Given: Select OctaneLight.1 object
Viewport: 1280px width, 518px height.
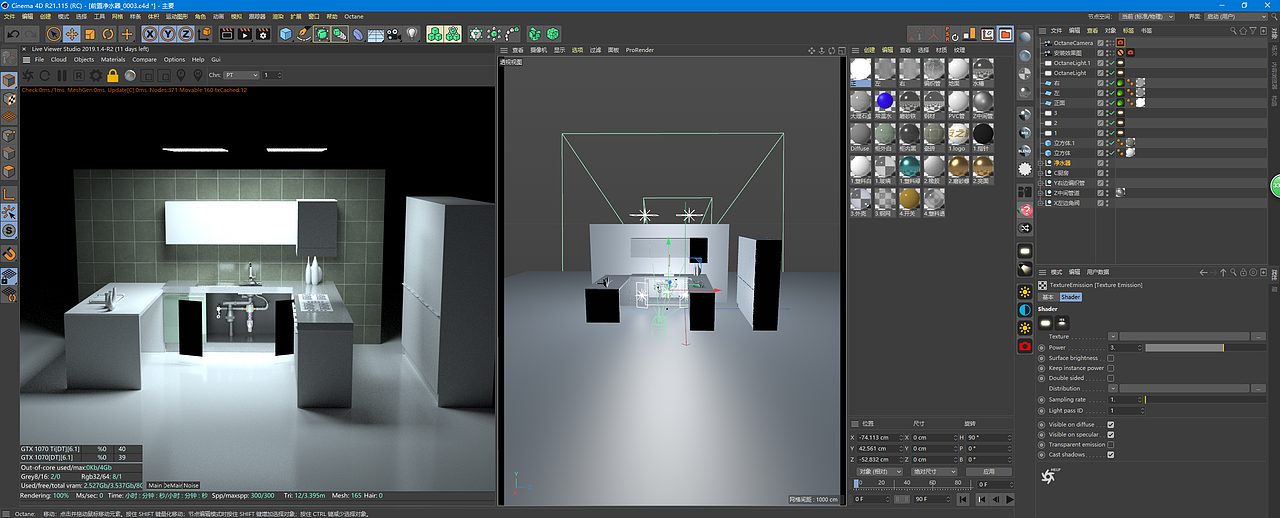Looking at the screenshot, I should [1072, 63].
